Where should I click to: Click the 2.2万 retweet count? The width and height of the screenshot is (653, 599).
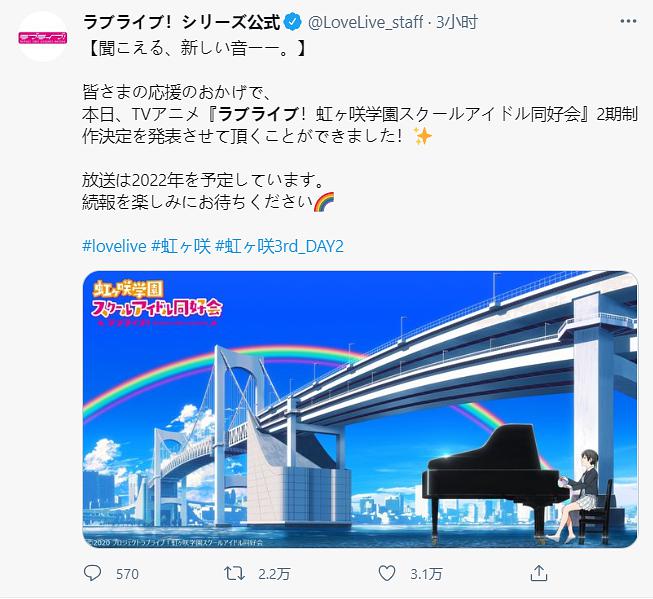pyautogui.click(x=274, y=574)
